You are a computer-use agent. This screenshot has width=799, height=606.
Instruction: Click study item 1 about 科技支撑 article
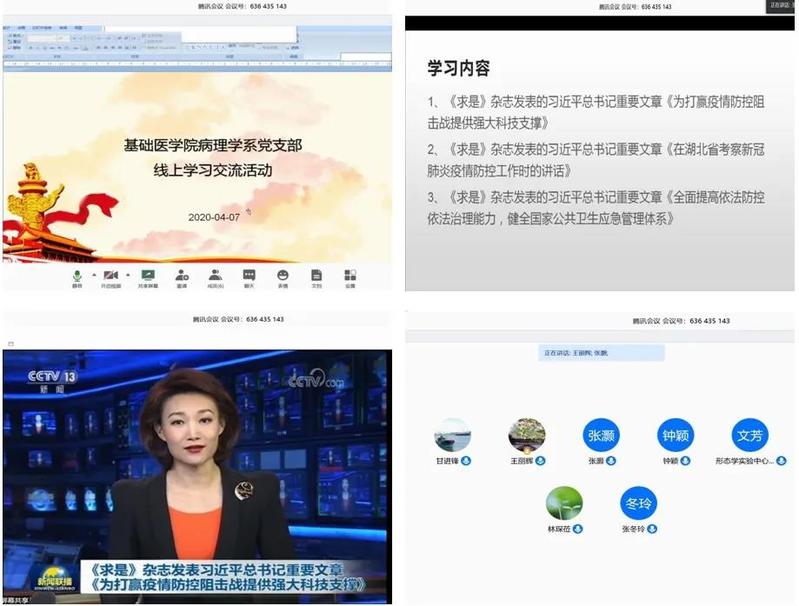pos(596,112)
